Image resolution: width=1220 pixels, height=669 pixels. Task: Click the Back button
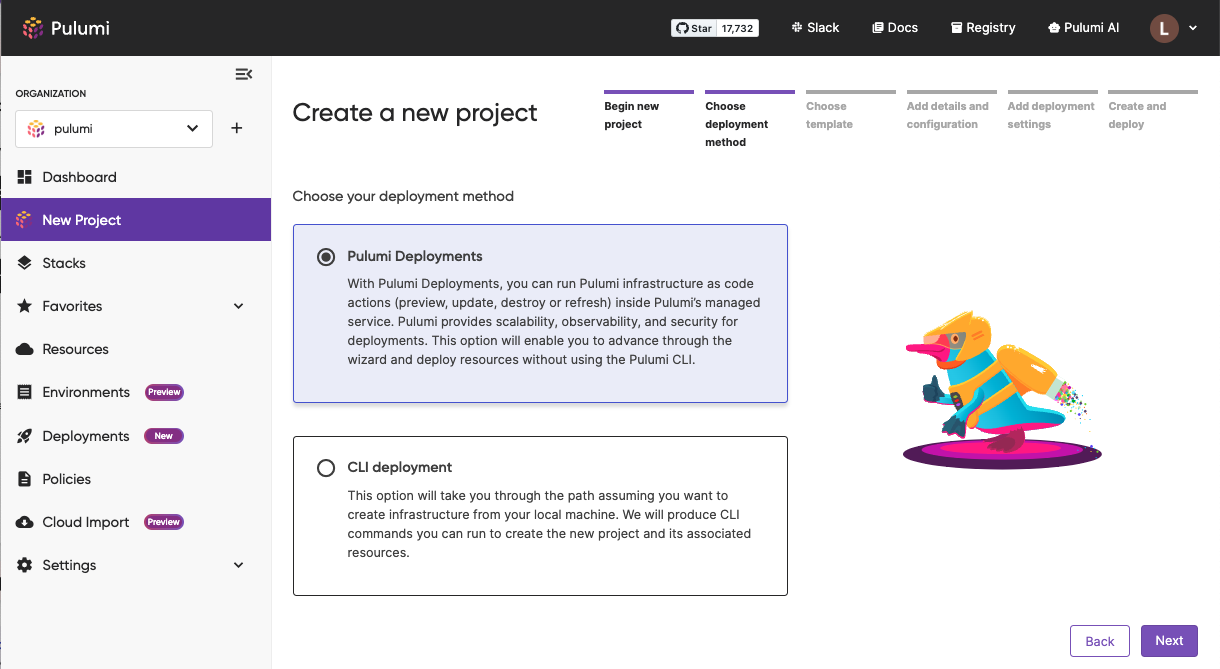point(1100,641)
